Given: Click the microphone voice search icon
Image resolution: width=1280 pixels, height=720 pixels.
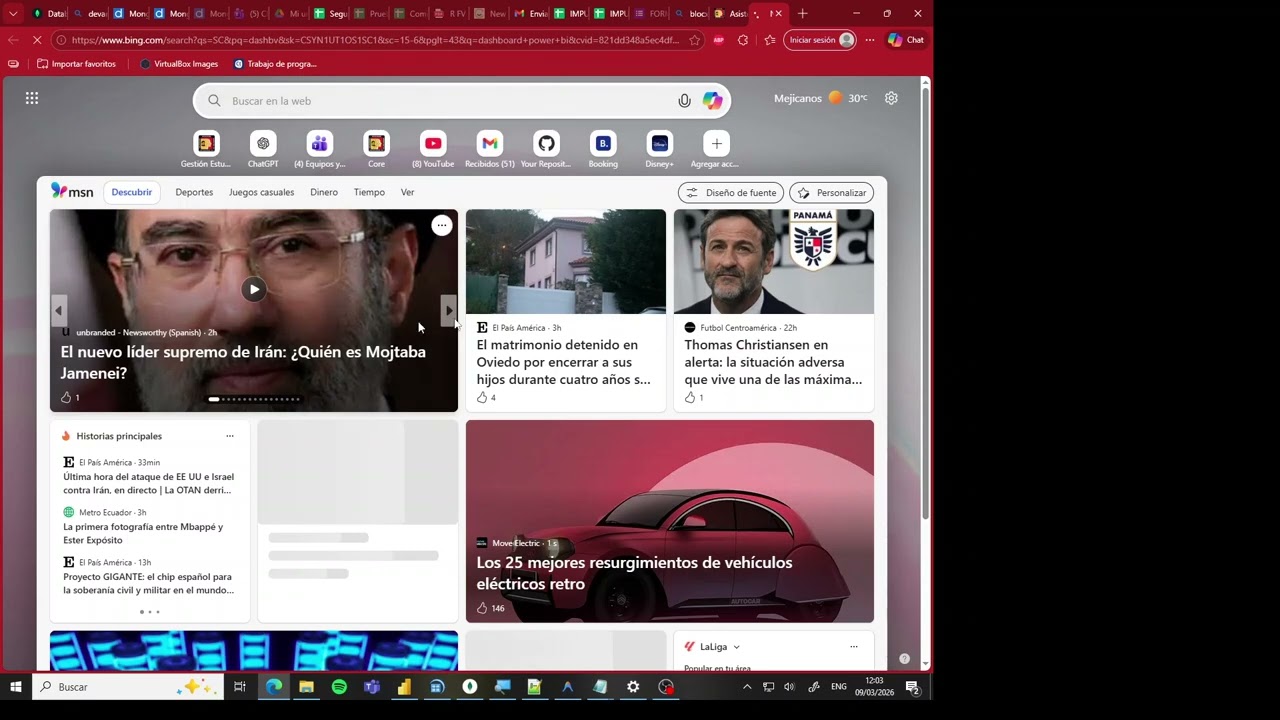Looking at the screenshot, I should 684,101.
